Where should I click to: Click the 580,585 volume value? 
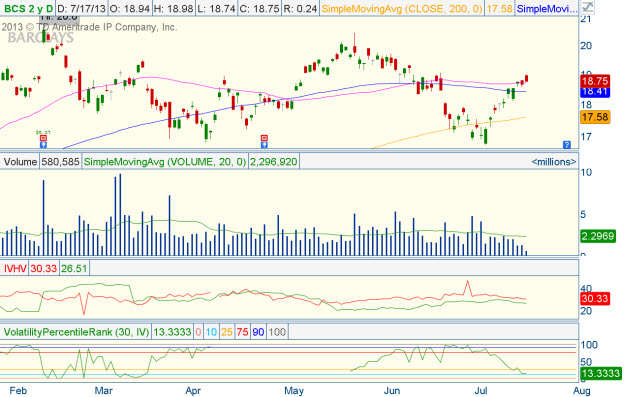pos(60,162)
